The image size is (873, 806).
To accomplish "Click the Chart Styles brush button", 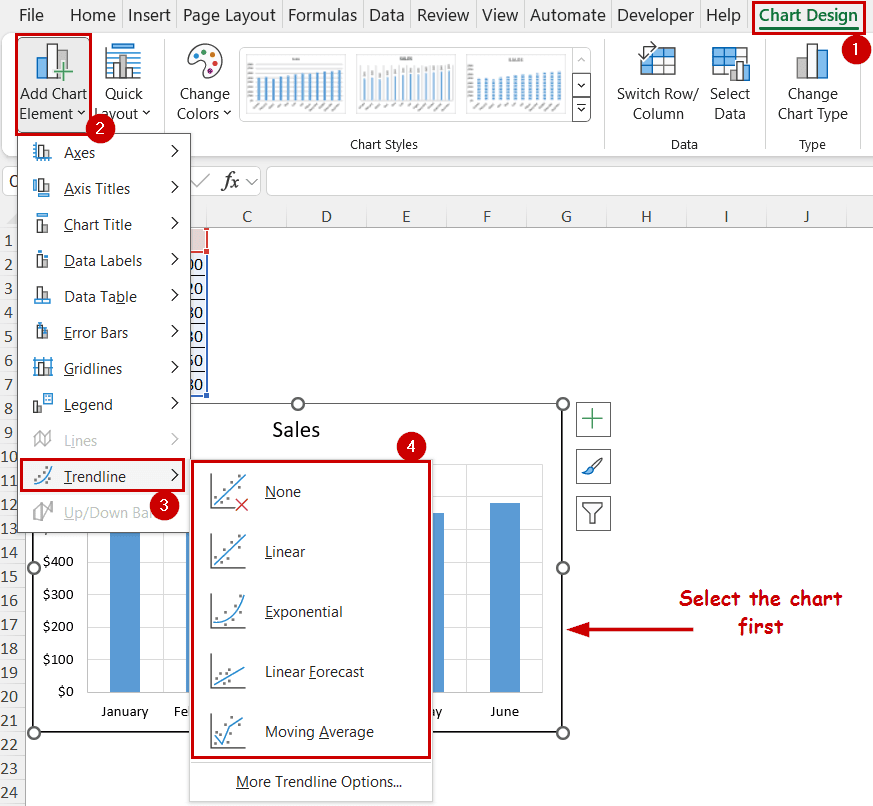I will 593,466.
